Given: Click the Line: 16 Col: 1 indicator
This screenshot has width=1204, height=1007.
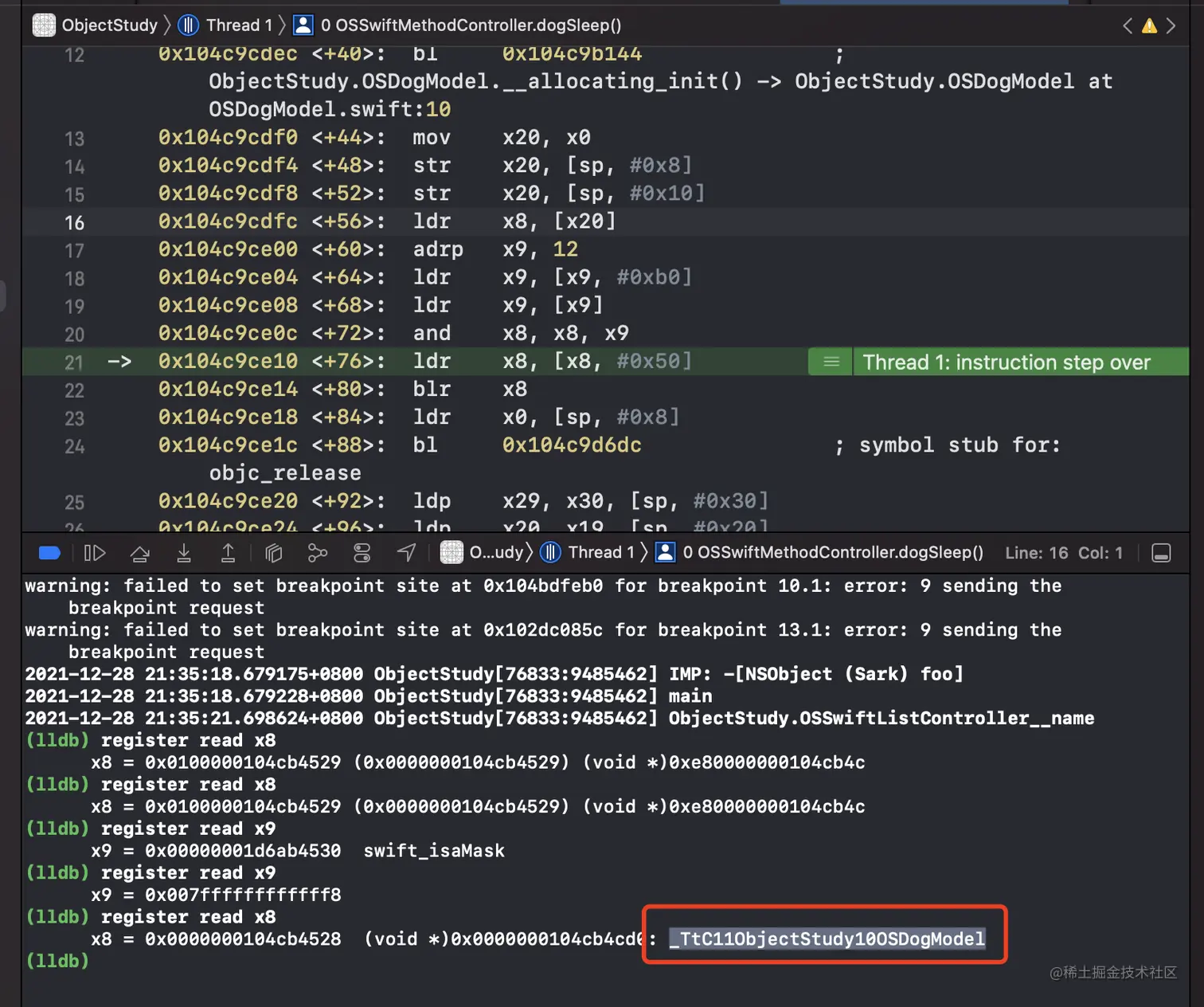Looking at the screenshot, I should 1064,553.
